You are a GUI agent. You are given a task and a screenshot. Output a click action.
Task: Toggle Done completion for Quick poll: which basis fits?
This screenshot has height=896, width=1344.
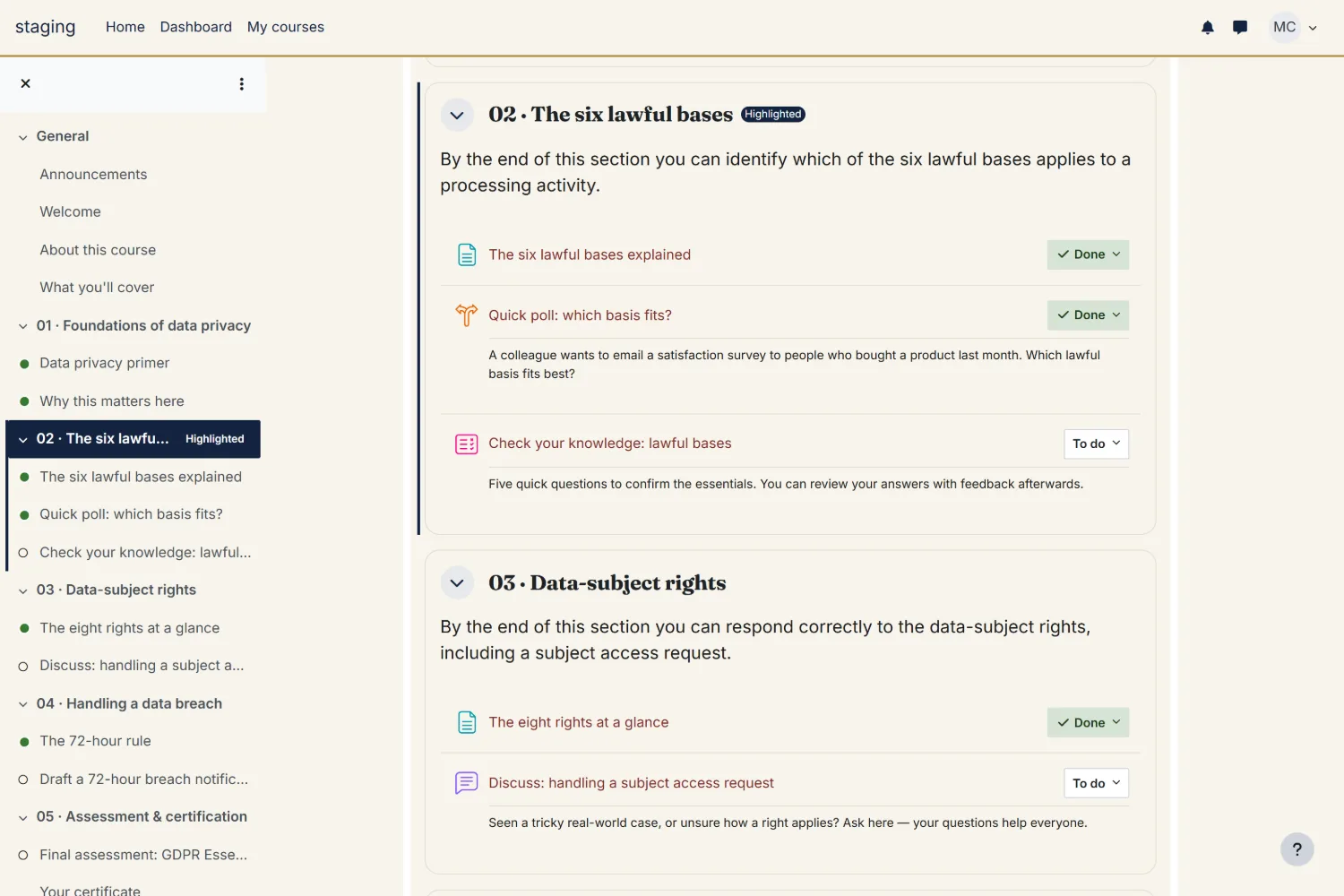pos(1088,315)
